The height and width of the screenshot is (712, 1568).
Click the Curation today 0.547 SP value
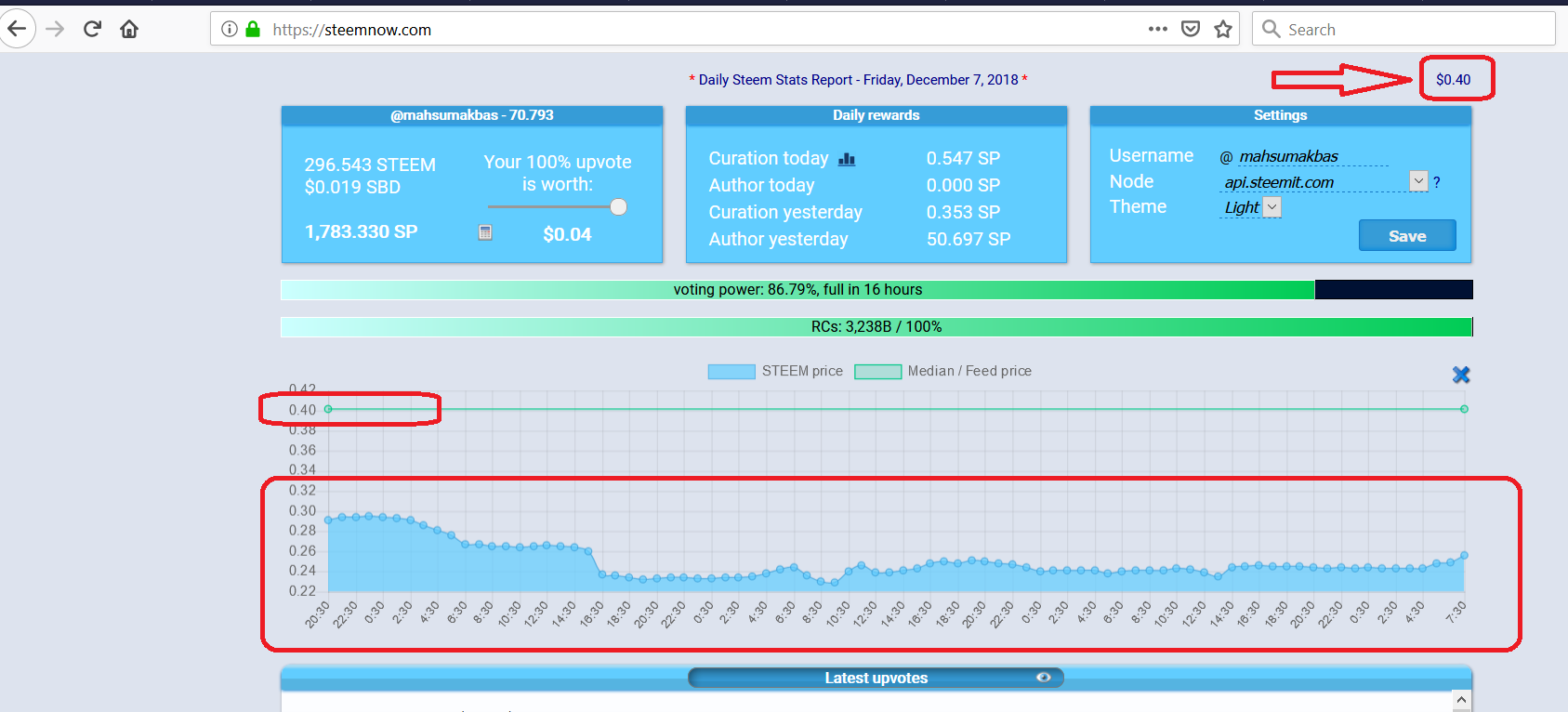tap(963, 159)
